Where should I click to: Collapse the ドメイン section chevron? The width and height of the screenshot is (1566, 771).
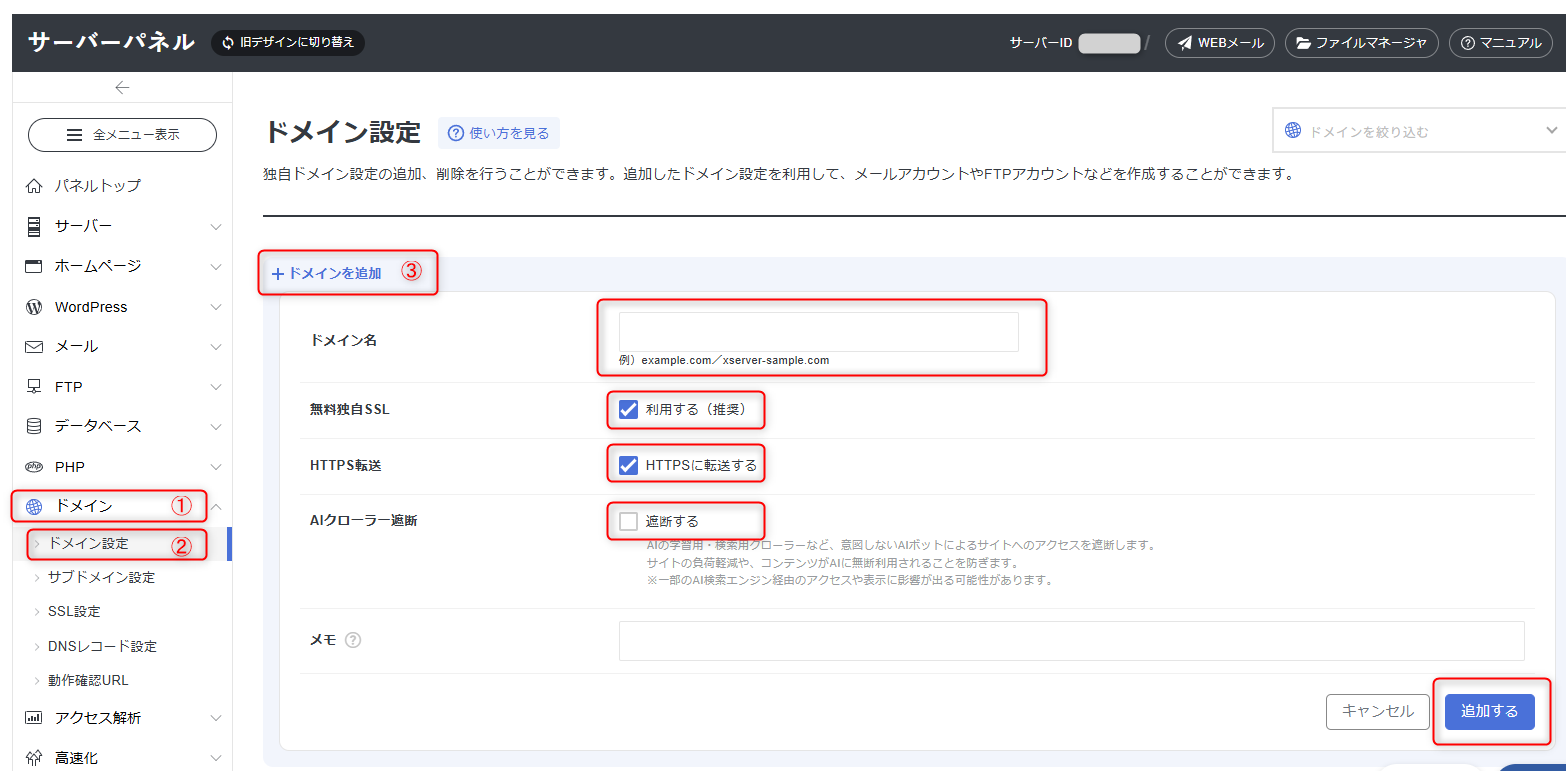216,506
